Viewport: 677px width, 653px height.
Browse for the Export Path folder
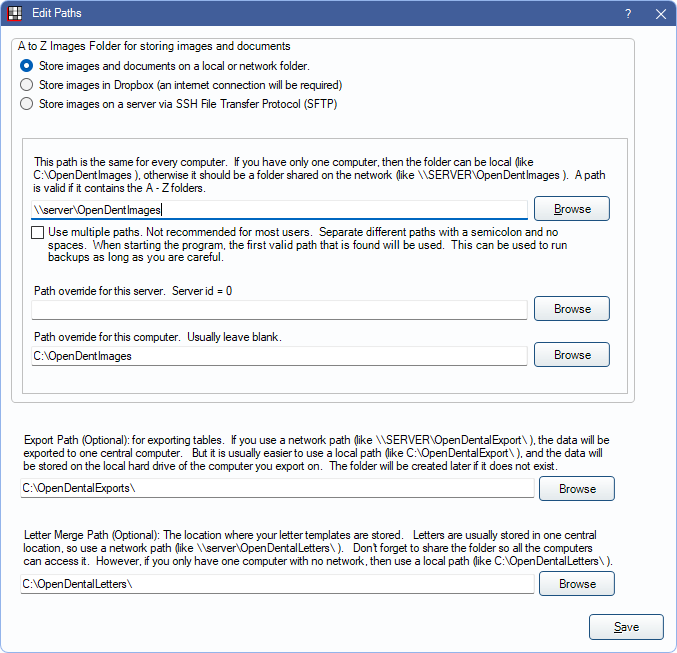(577, 489)
